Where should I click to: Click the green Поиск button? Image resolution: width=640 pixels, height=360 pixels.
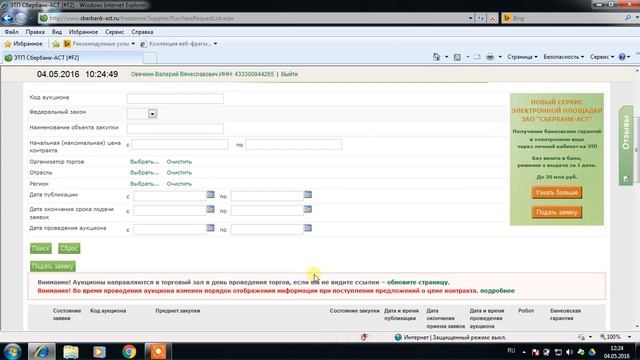[41, 248]
